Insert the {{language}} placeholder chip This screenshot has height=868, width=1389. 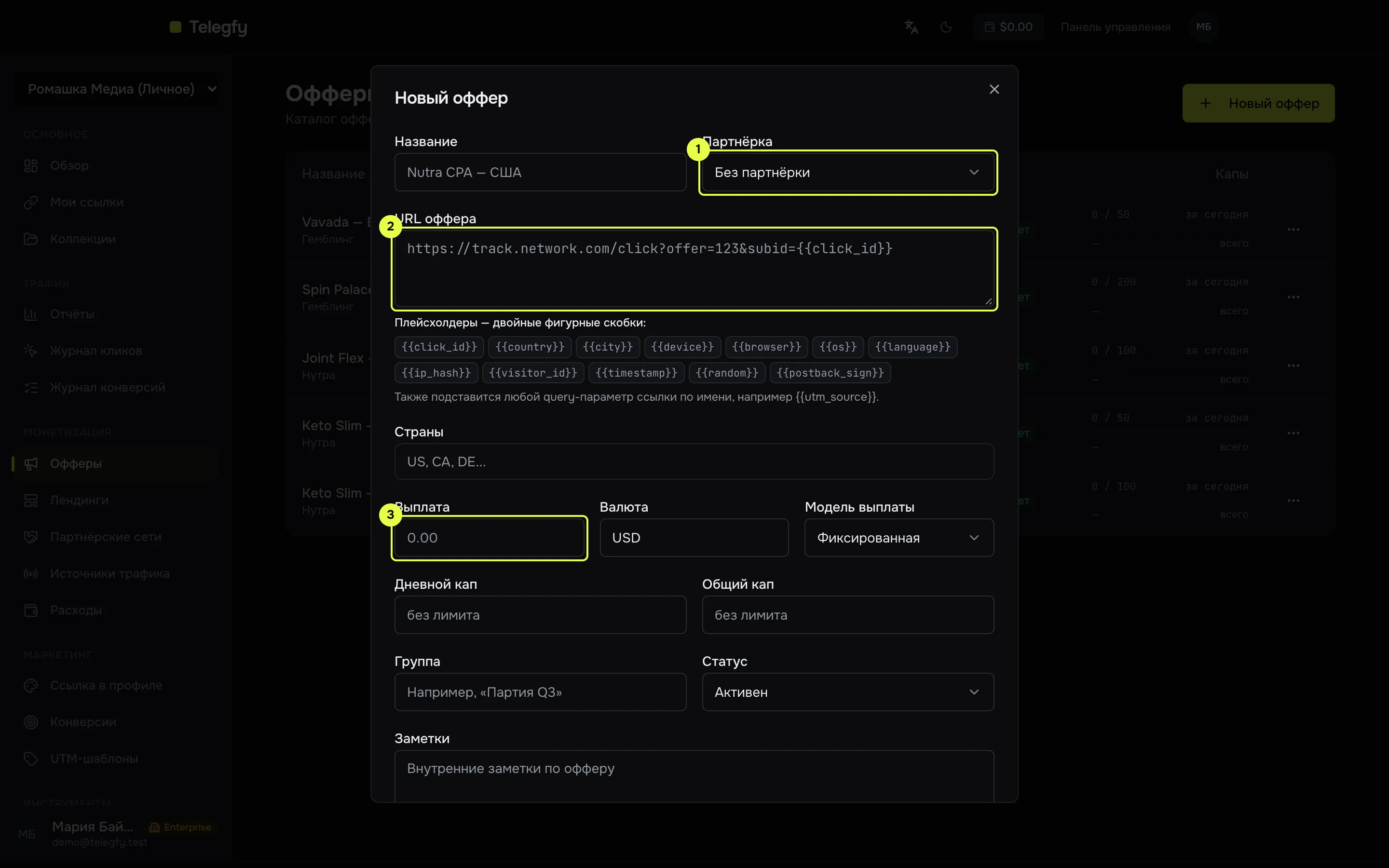[912, 347]
